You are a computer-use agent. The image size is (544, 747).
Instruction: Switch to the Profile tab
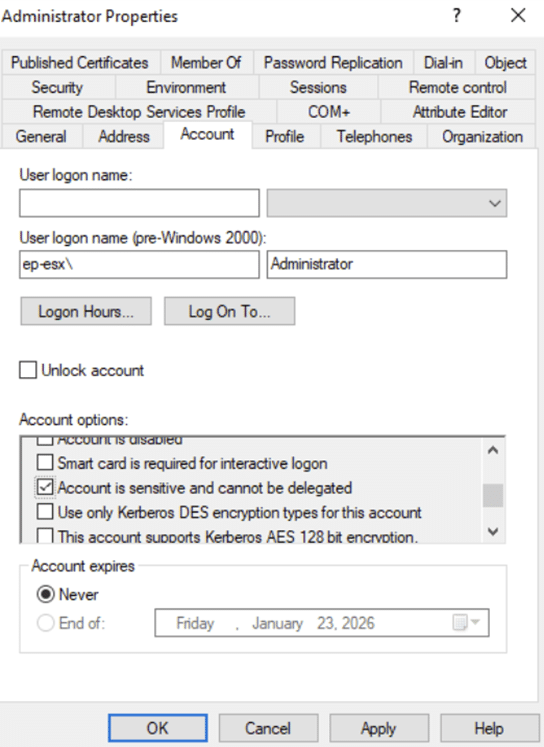pyautogui.click(x=285, y=137)
